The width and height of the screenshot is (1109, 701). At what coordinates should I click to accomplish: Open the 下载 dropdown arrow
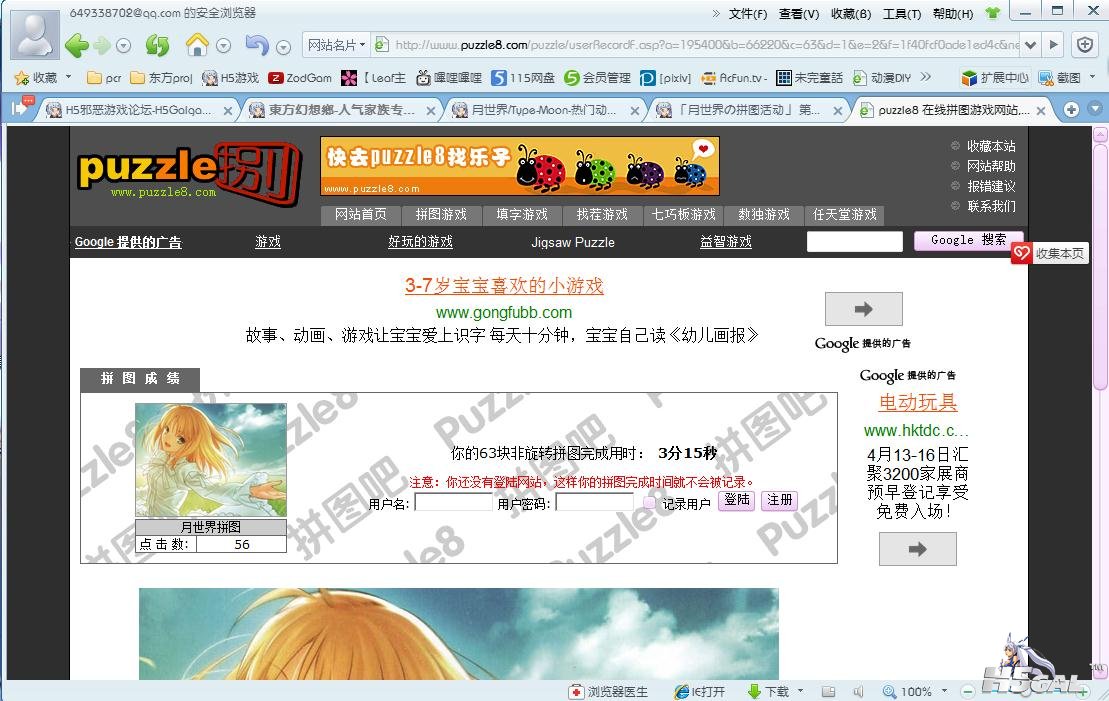click(x=800, y=690)
